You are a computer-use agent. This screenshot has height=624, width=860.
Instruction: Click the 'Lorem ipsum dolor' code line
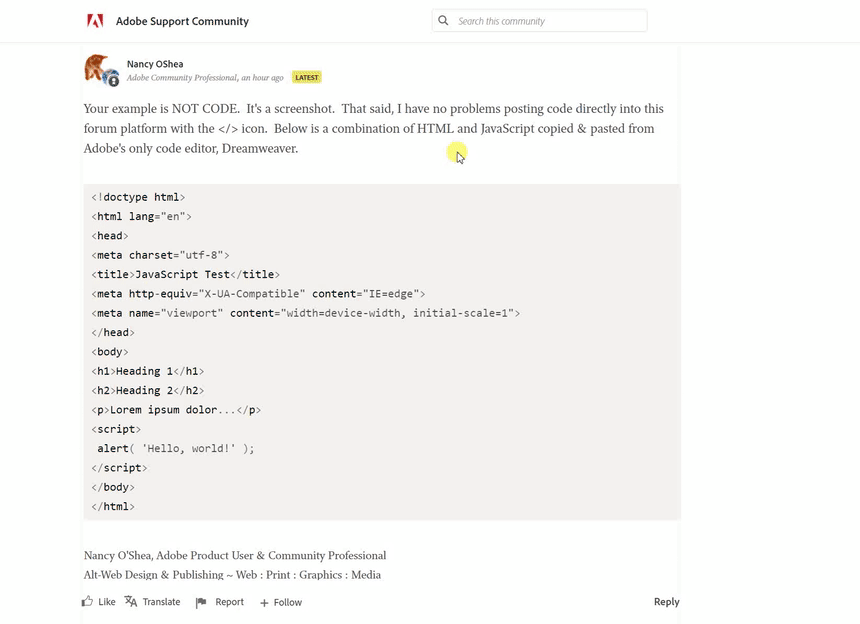coord(176,410)
